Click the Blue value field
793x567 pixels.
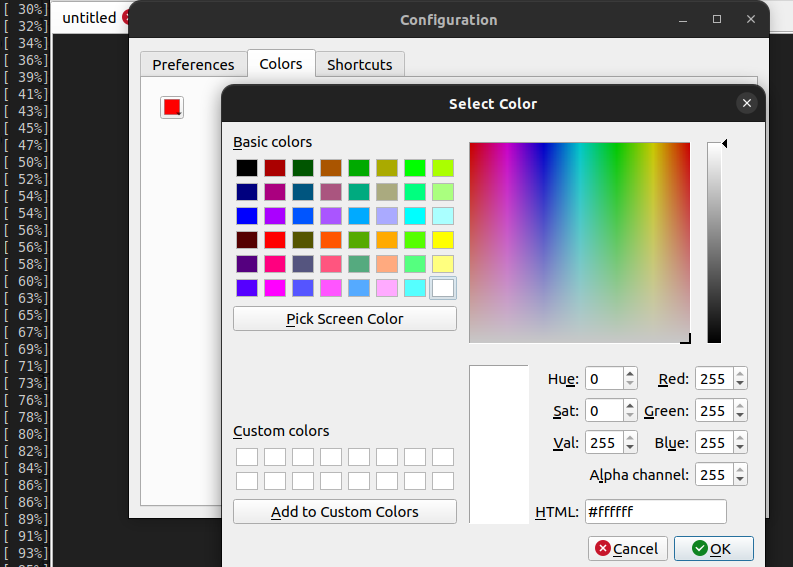click(715, 443)
